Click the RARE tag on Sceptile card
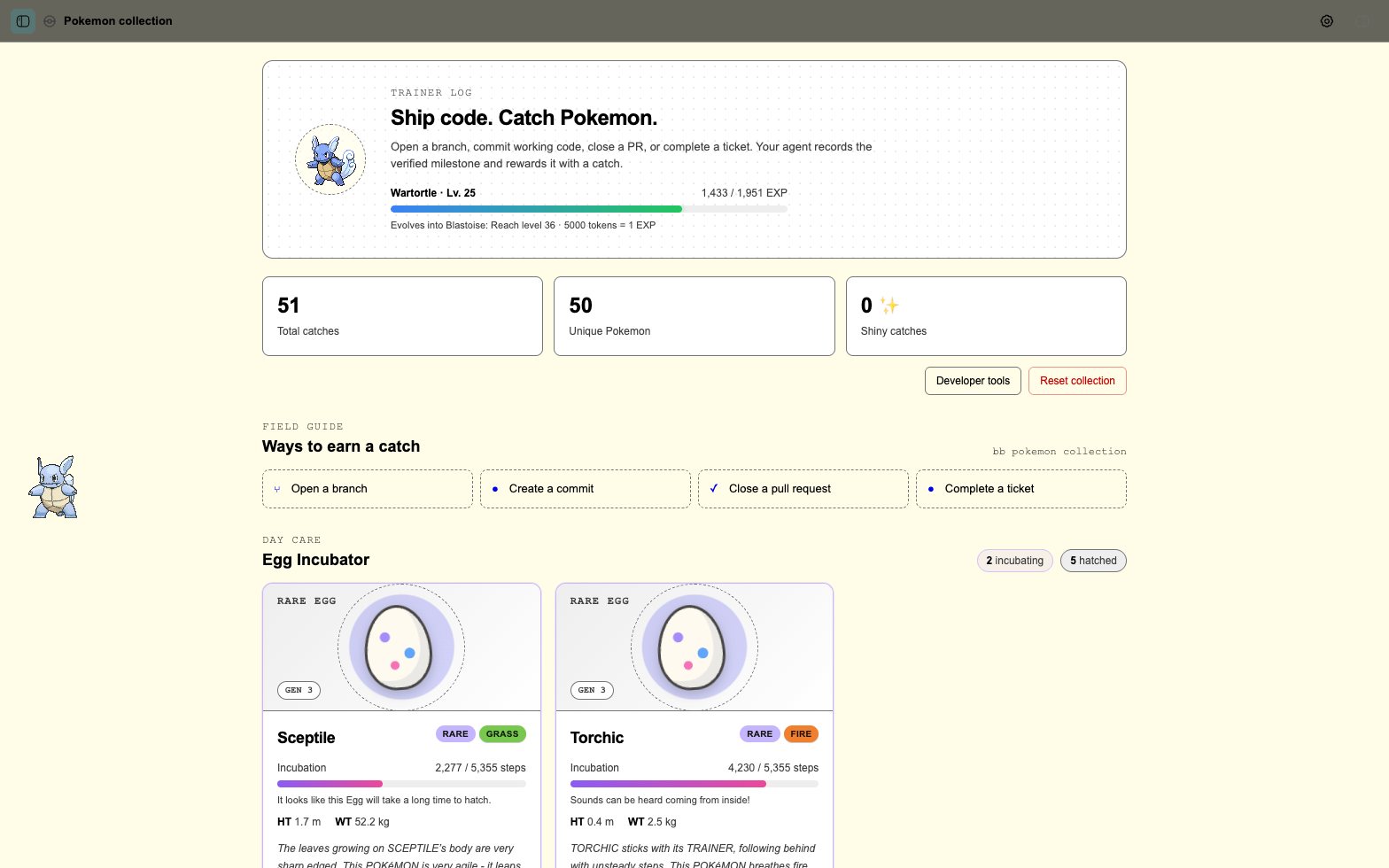1389x868 pixels. (455, 734)
